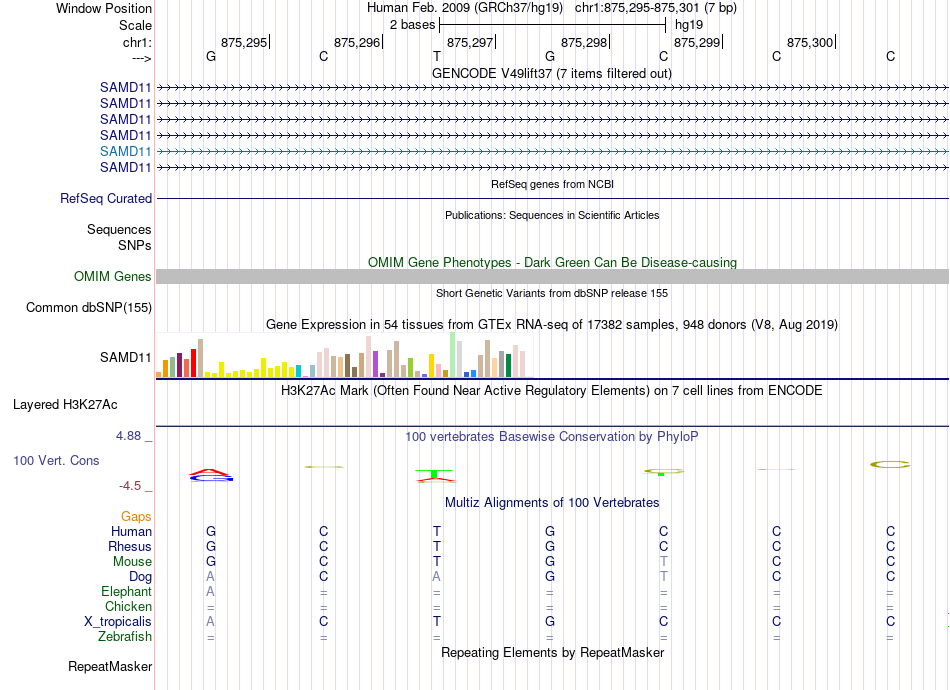The image size is (950, 690).
Task: Click the light-blue SAMD11 transcript arrow line
Action: tap(552, 151)
